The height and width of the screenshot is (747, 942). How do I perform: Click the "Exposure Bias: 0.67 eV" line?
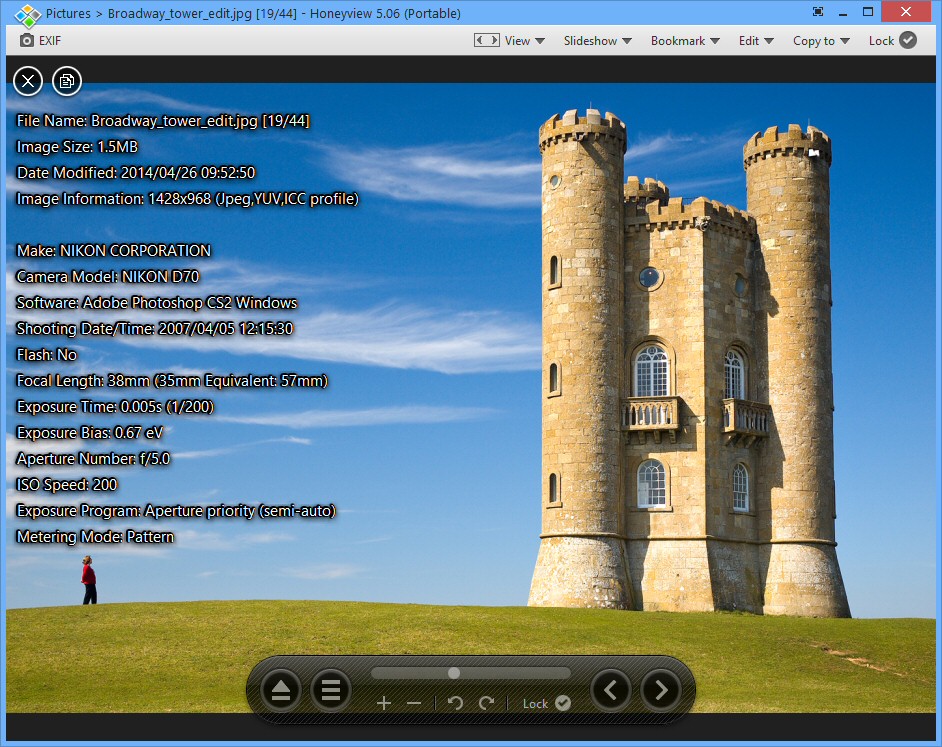pyautogui.click(x=90, y=432)
